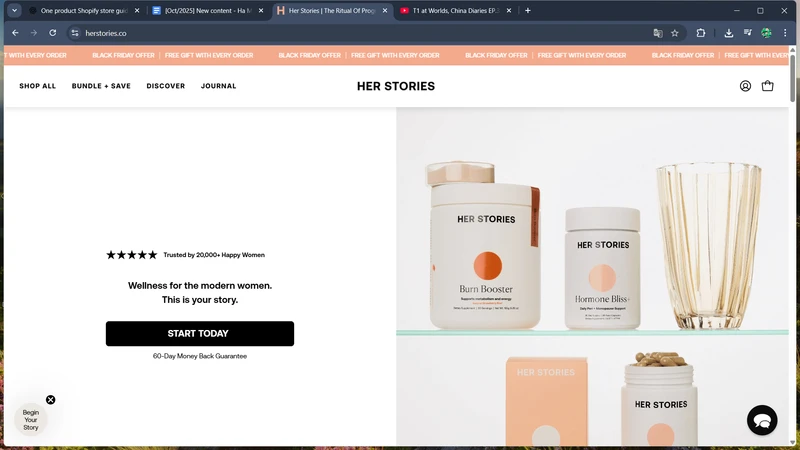Bookmark this page with the star
The height and width of the screenshot is (450, 800).
(x=674, y=33)
